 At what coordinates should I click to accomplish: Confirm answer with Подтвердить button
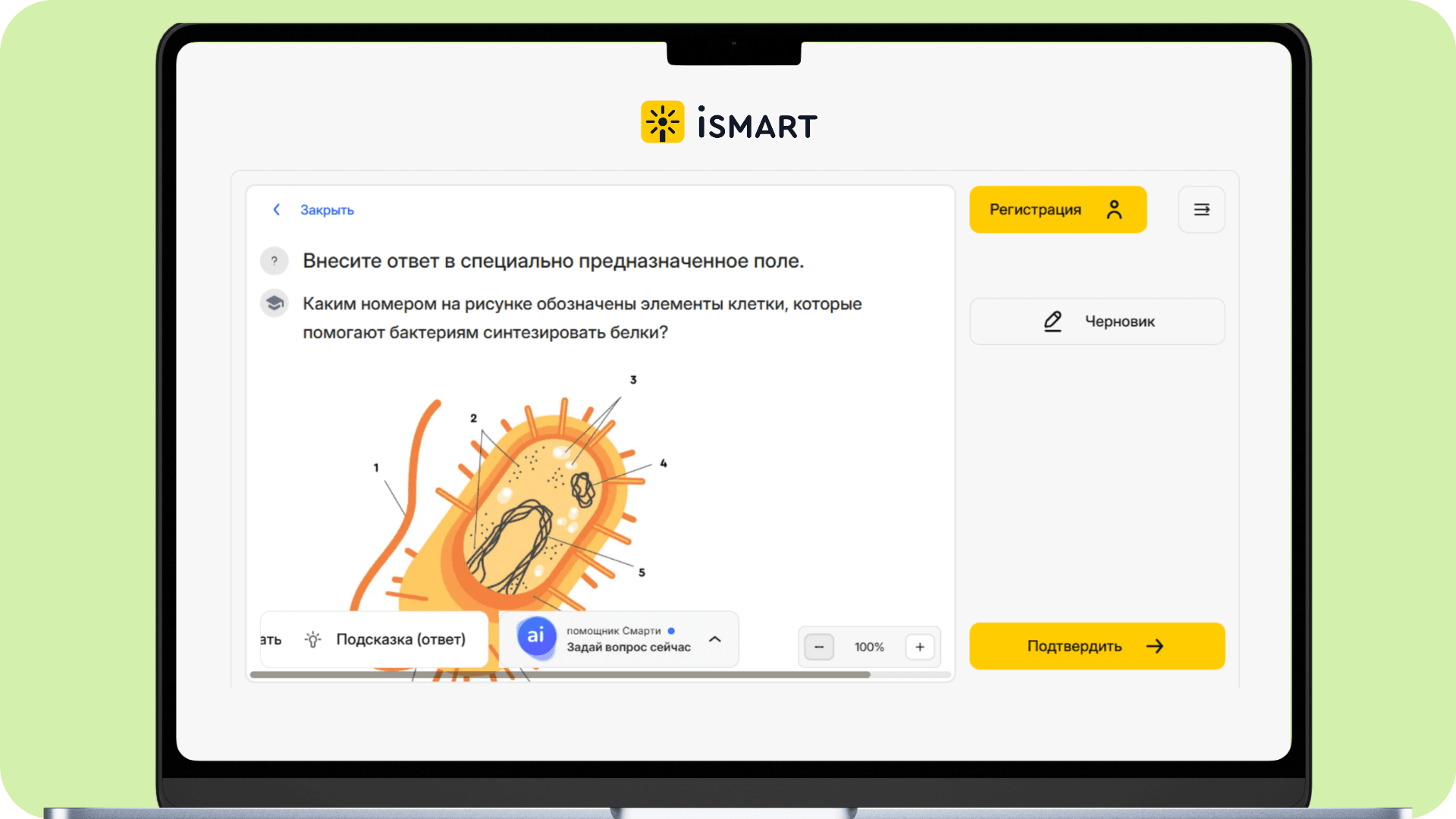pos(1097,646)
